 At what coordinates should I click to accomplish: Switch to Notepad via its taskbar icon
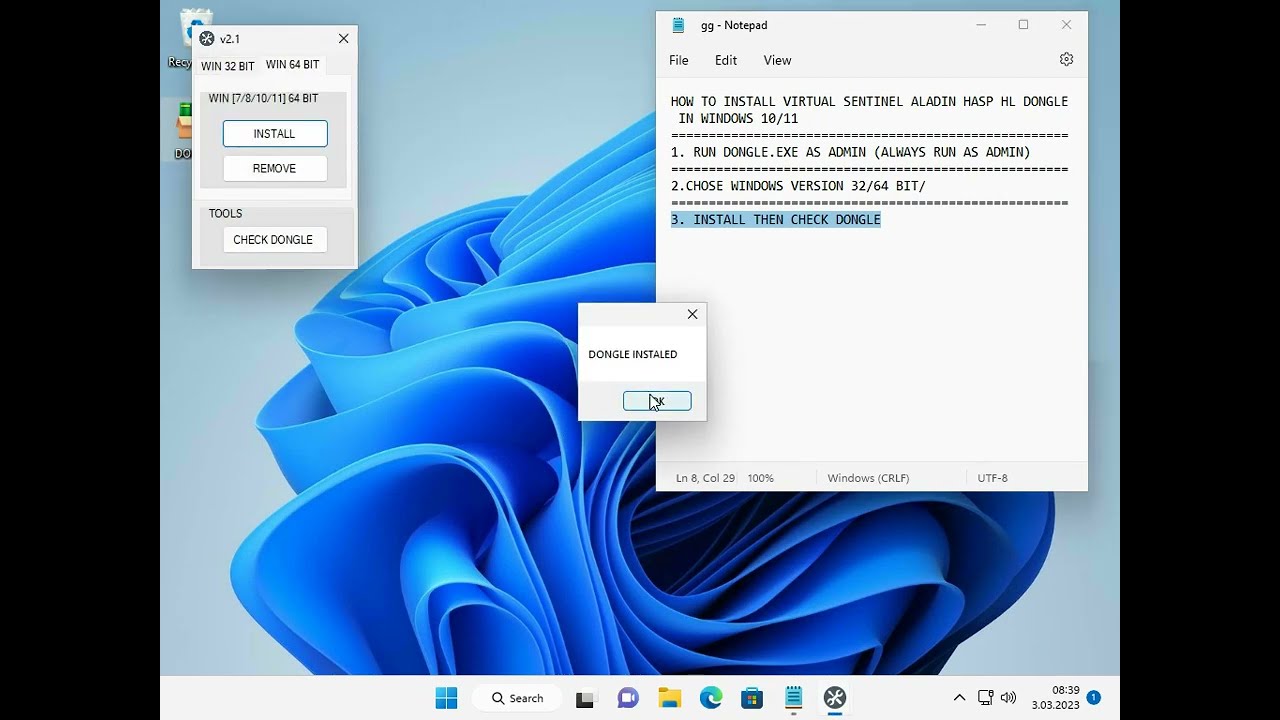click(x=793, y=698)
